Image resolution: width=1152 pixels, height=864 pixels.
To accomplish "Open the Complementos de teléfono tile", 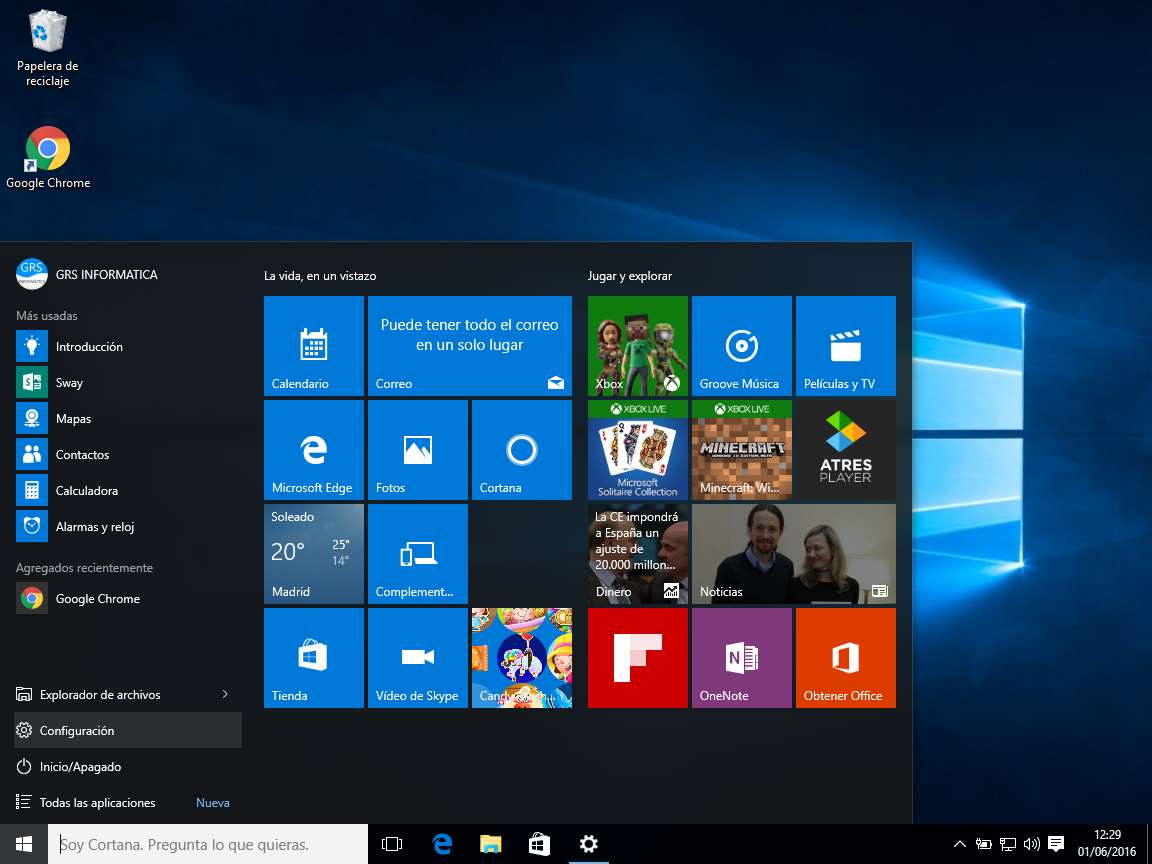I will coord(417,554).
